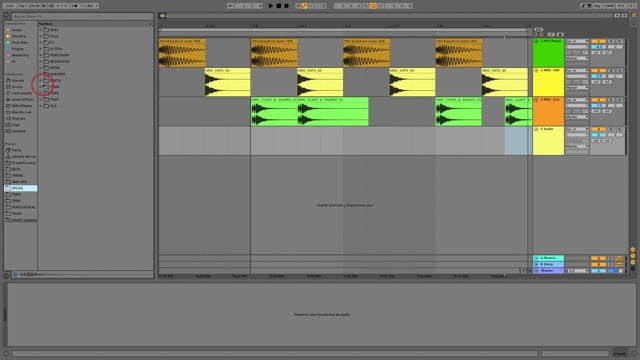Toggle the track 4 Audio activator button
The height and width of the screenshot is (360, 640).
598,129
